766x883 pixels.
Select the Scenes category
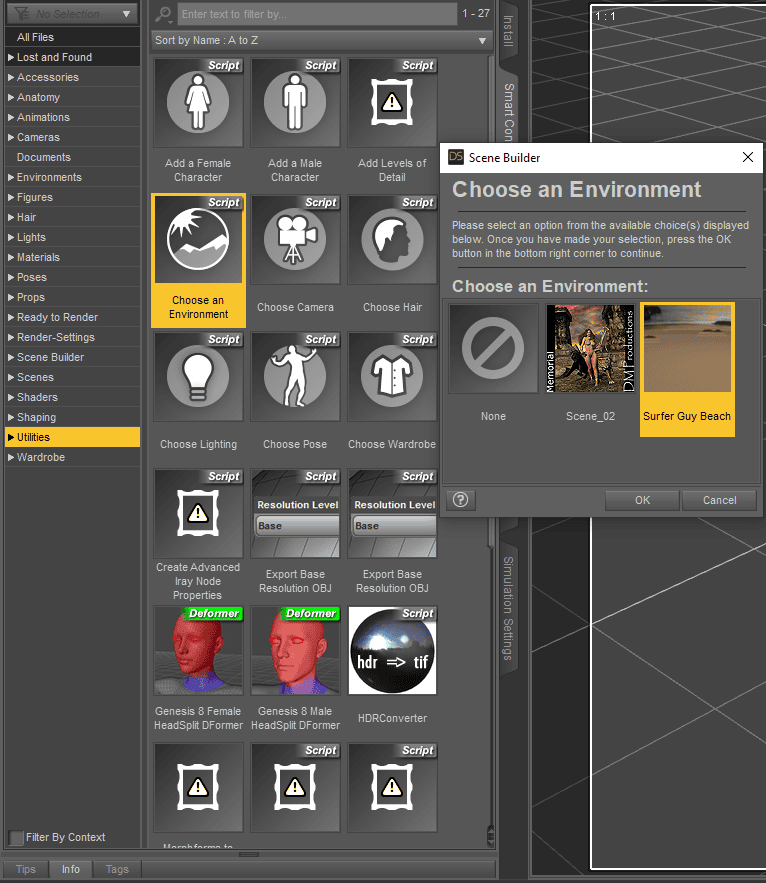point(72,377)
